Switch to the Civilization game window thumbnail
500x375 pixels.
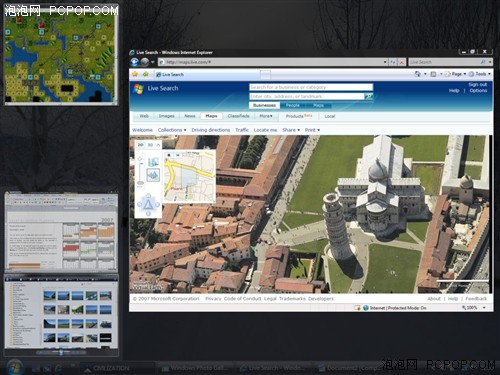[x=61, y=55]
